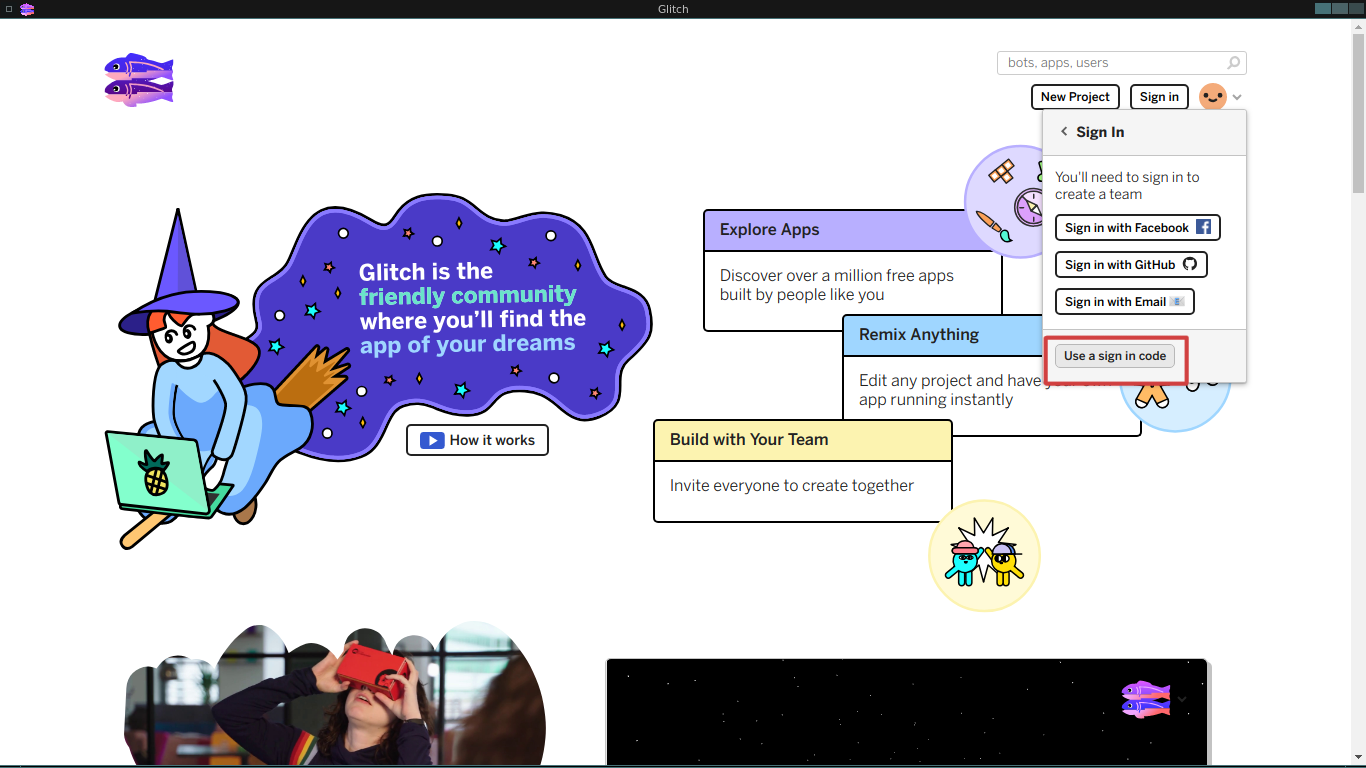The image size is (1366, 768).
Task: Click the Glitch fish logo in header
Action: (139, 80)
